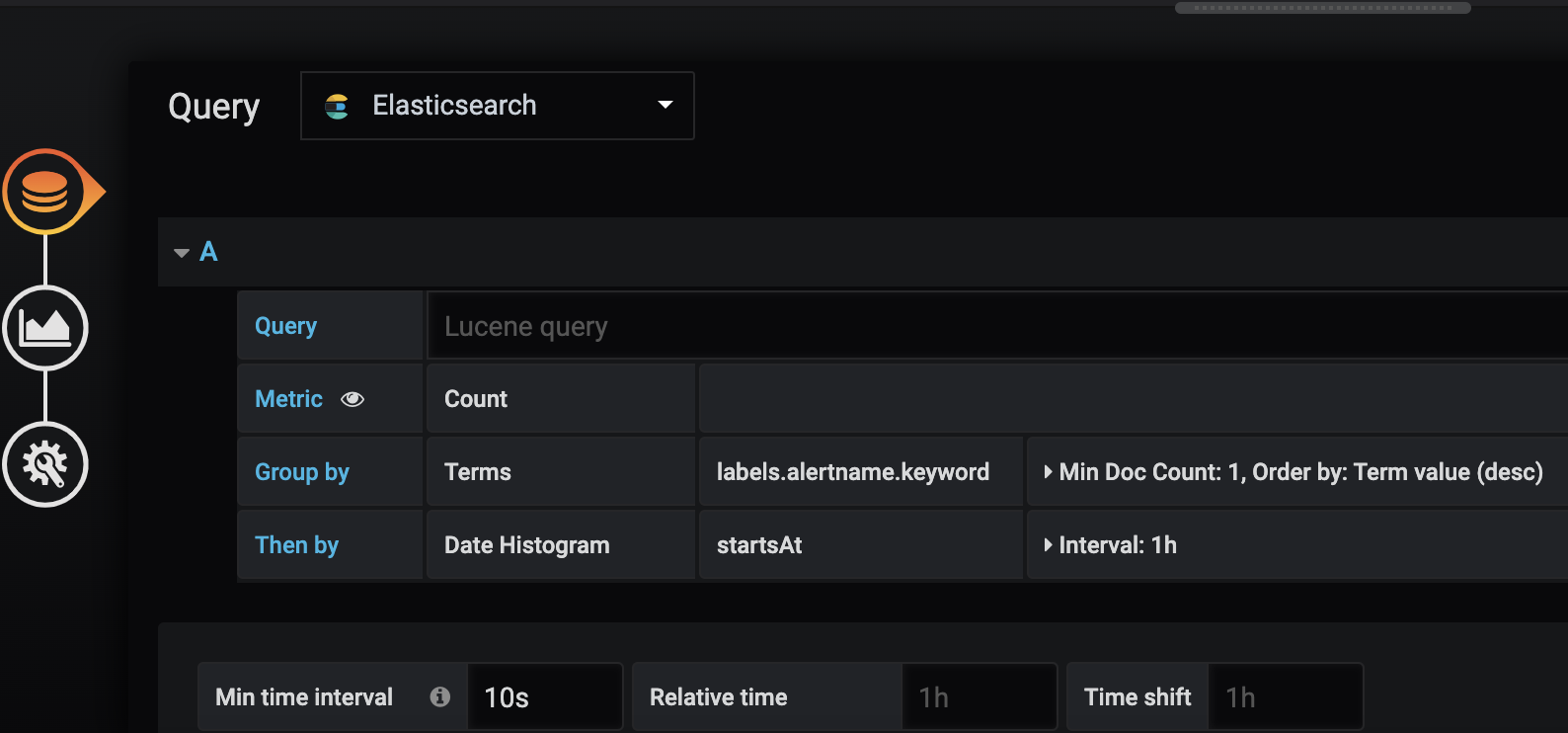1568x733 pixels.
Task: Open the Elasticsearch data source dropdown
Action: 498,106
